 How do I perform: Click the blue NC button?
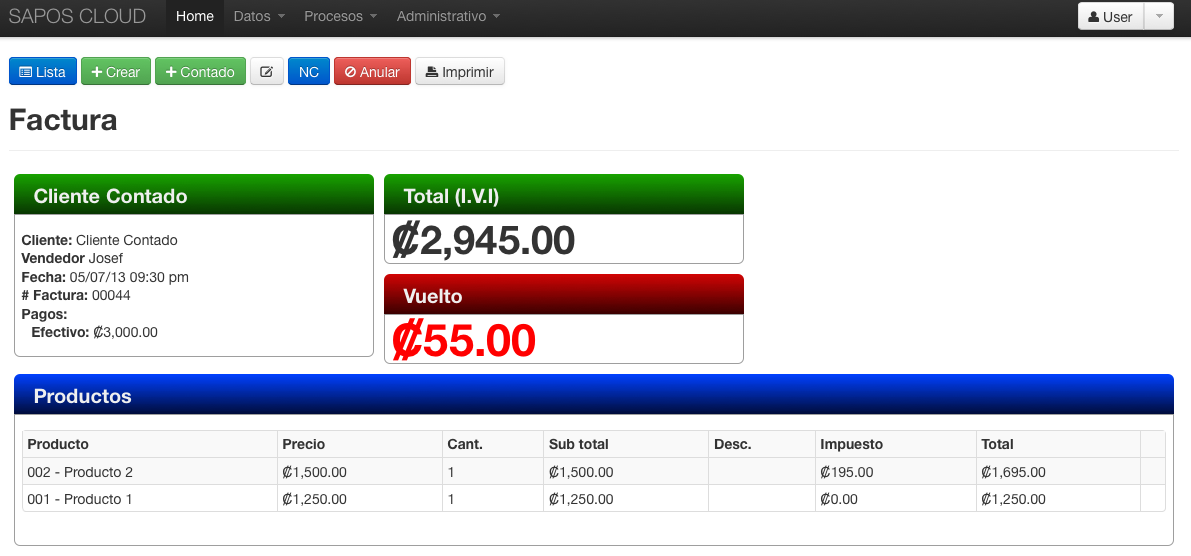[x=309, y=72]
